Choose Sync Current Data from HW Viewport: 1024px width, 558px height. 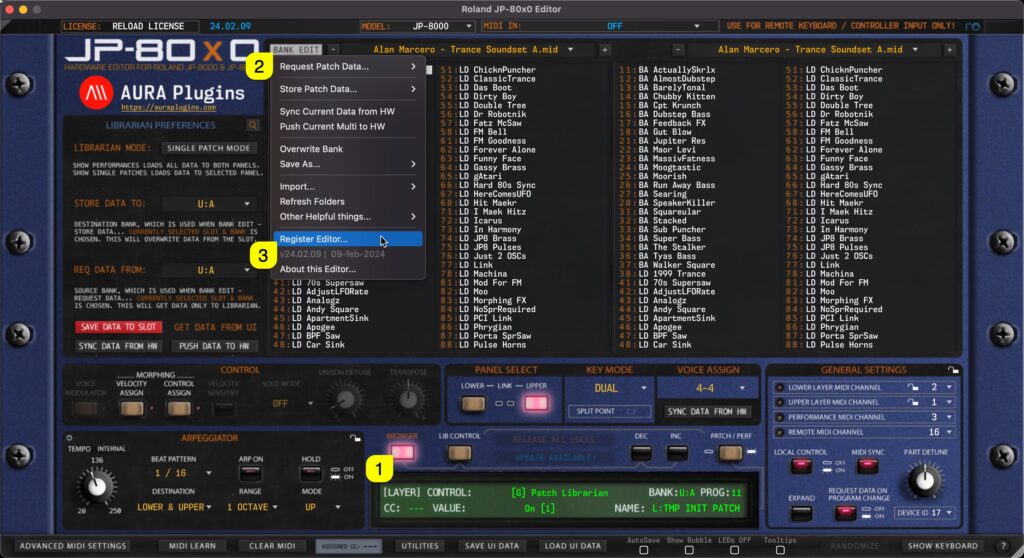(x=347, y=112)
